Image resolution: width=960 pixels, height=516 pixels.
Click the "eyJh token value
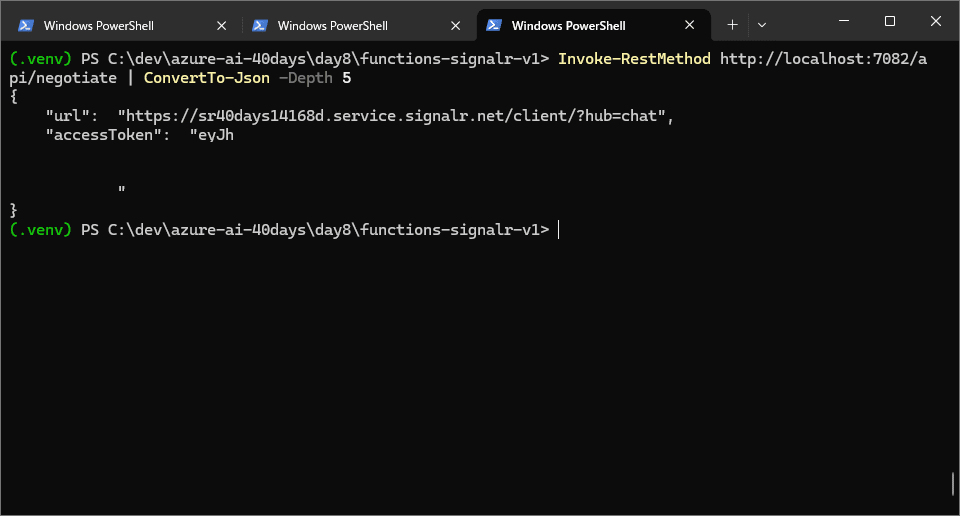click(211, 135)
